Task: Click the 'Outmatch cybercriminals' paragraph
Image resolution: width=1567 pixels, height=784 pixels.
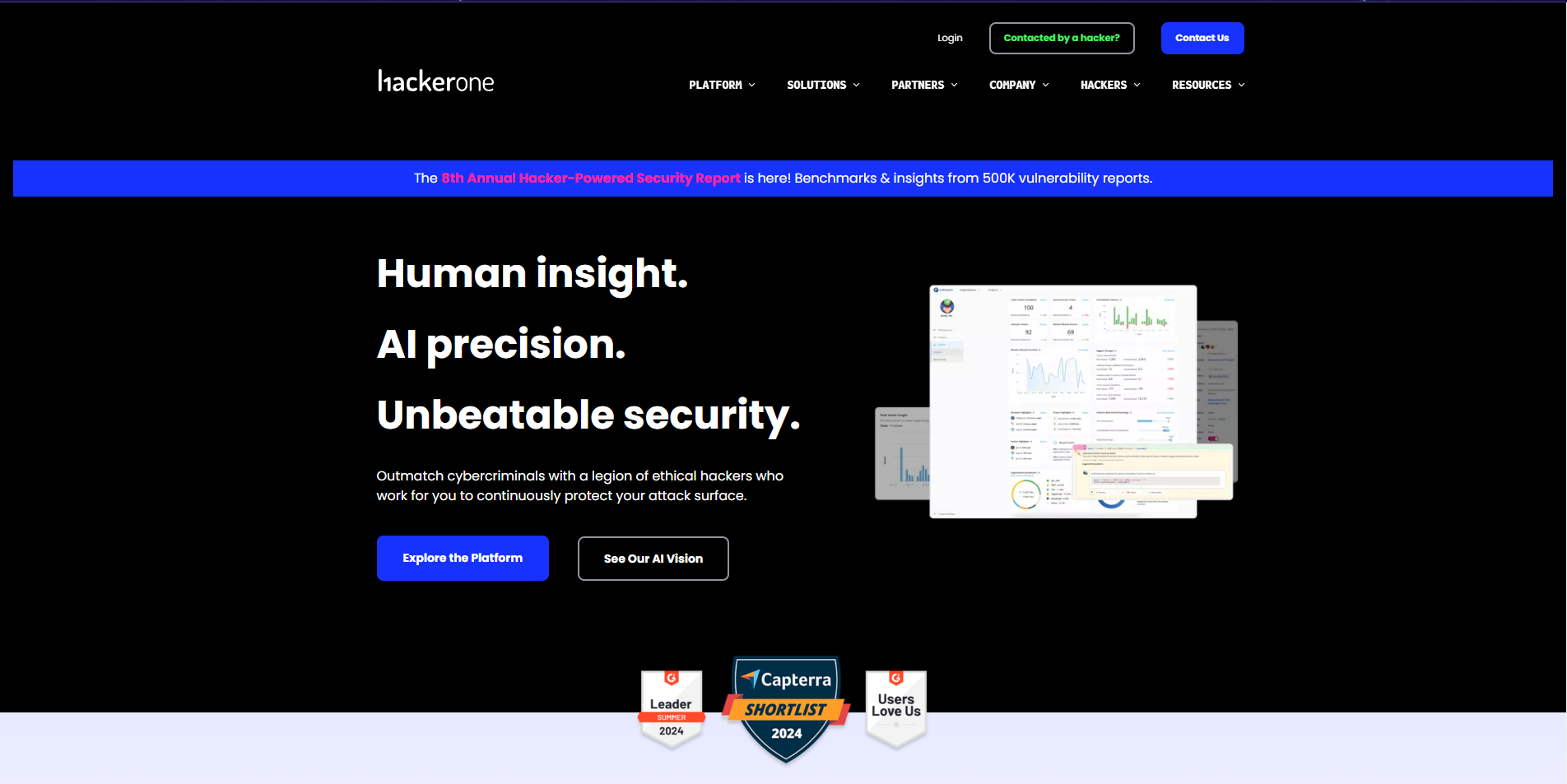Action: (580, 485)
